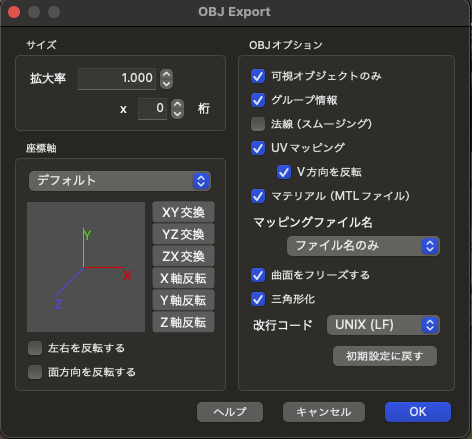Enable 左右を反転する checkbox
472x439 pixels.
coord(35,348)
